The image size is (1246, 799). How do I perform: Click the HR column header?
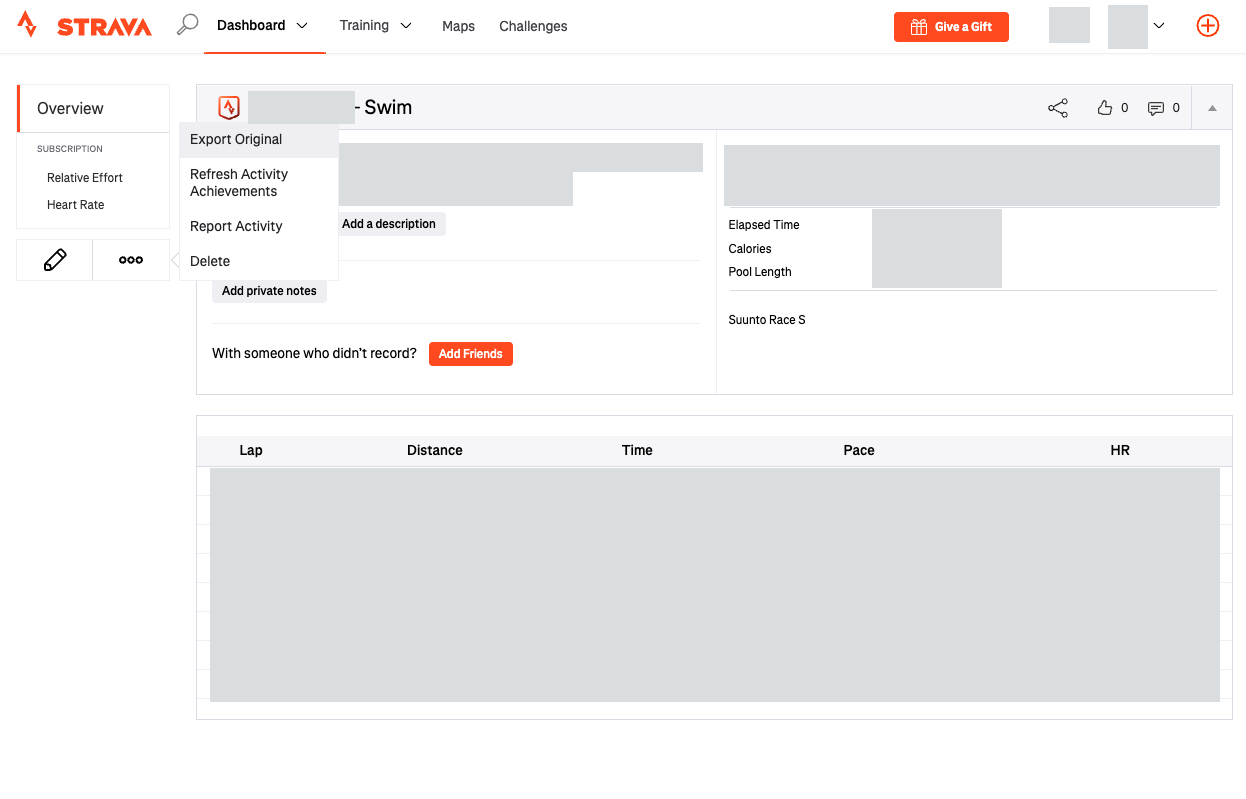(1120, 451)
